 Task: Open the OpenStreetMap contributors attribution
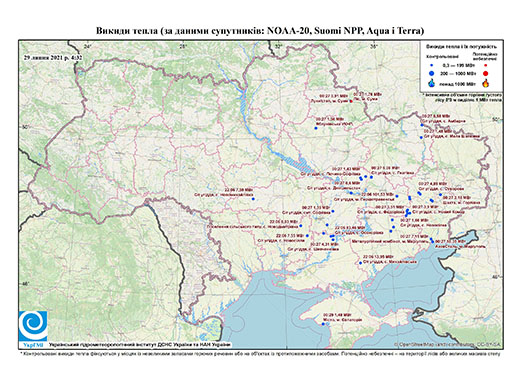pyautogui.click(x=448, y=344)
